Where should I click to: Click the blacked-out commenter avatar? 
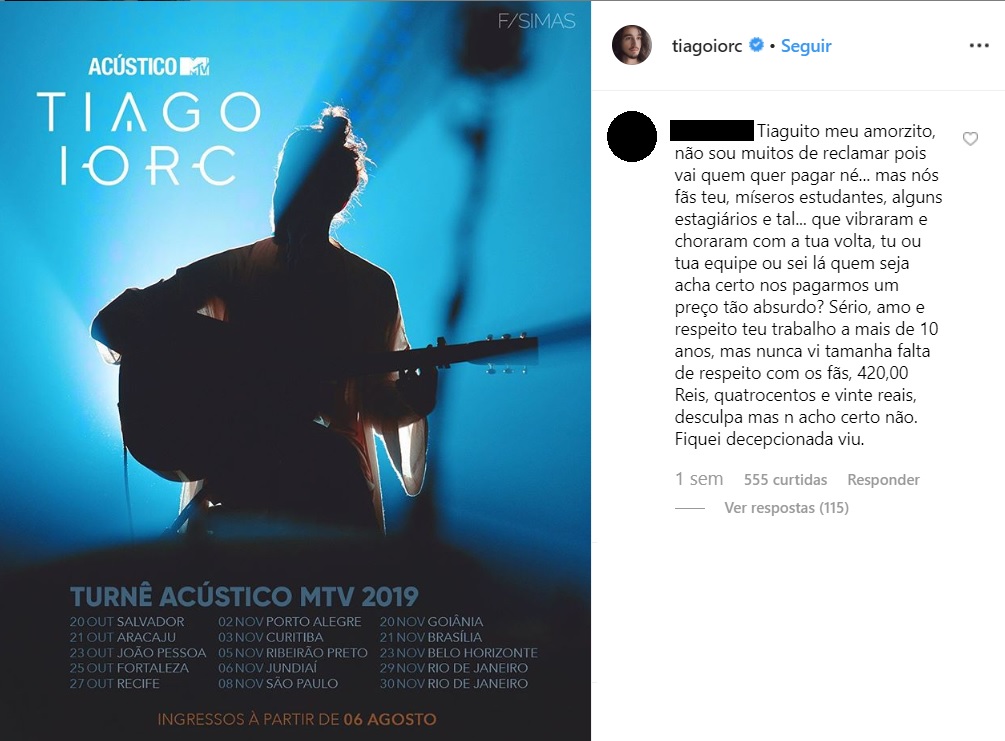click(x=632, y=137)
